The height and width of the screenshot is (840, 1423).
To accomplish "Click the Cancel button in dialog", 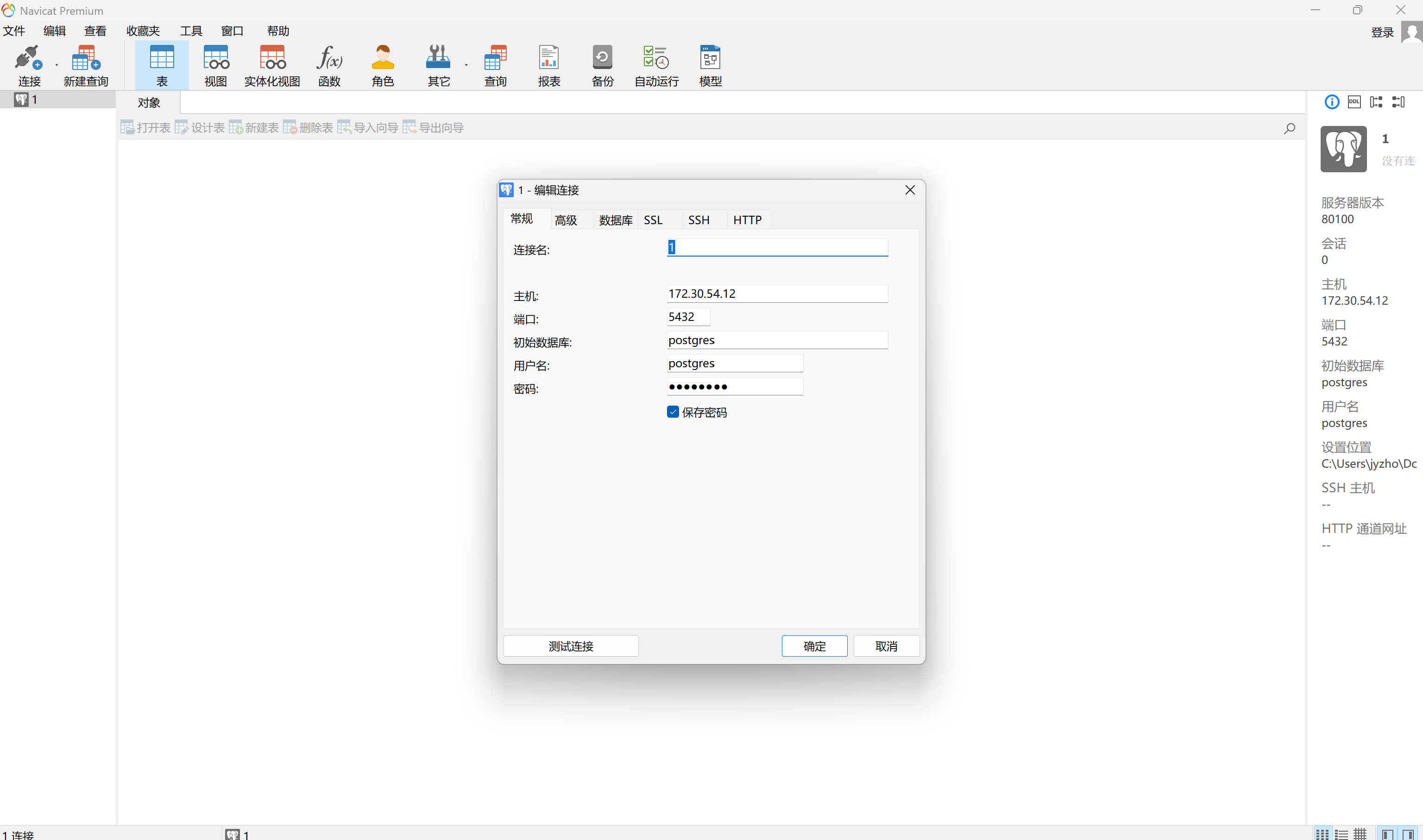I will (886, 646).
